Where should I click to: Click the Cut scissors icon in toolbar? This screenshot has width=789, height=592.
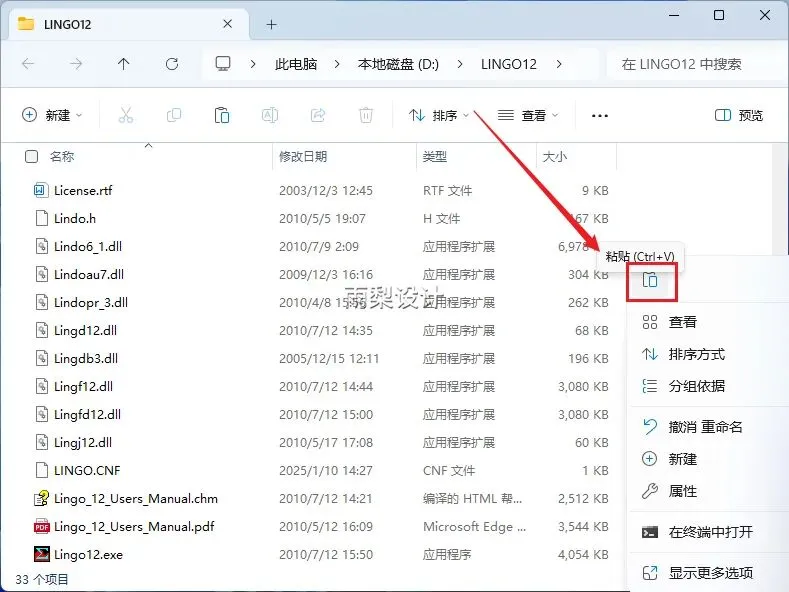click(x=126, y=115)
